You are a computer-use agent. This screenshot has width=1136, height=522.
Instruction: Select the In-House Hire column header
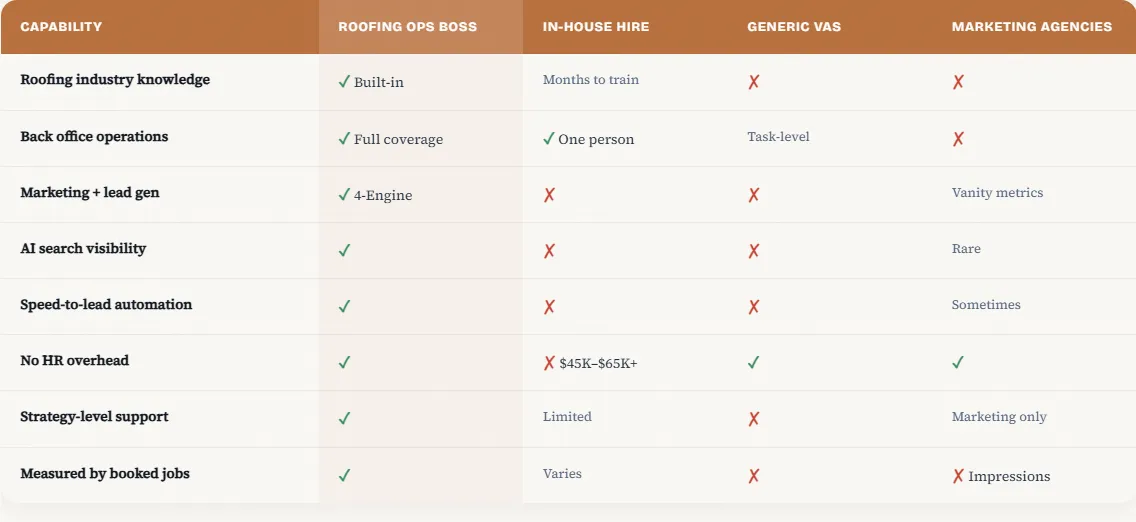(x=596, y=27)
